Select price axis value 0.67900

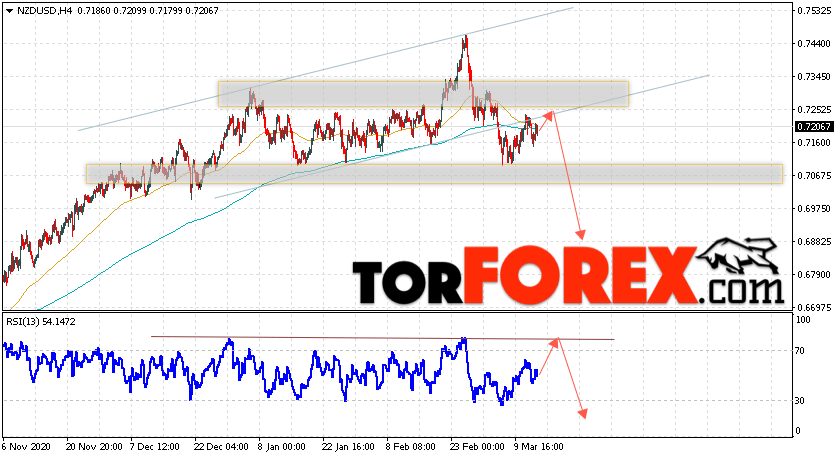tap(814, 275)
